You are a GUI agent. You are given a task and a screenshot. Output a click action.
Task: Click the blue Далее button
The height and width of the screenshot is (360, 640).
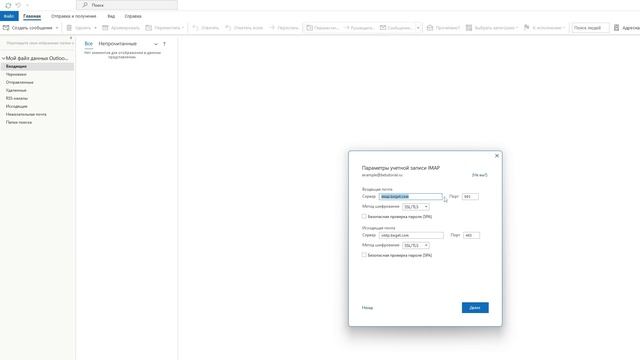coord(475,308)
